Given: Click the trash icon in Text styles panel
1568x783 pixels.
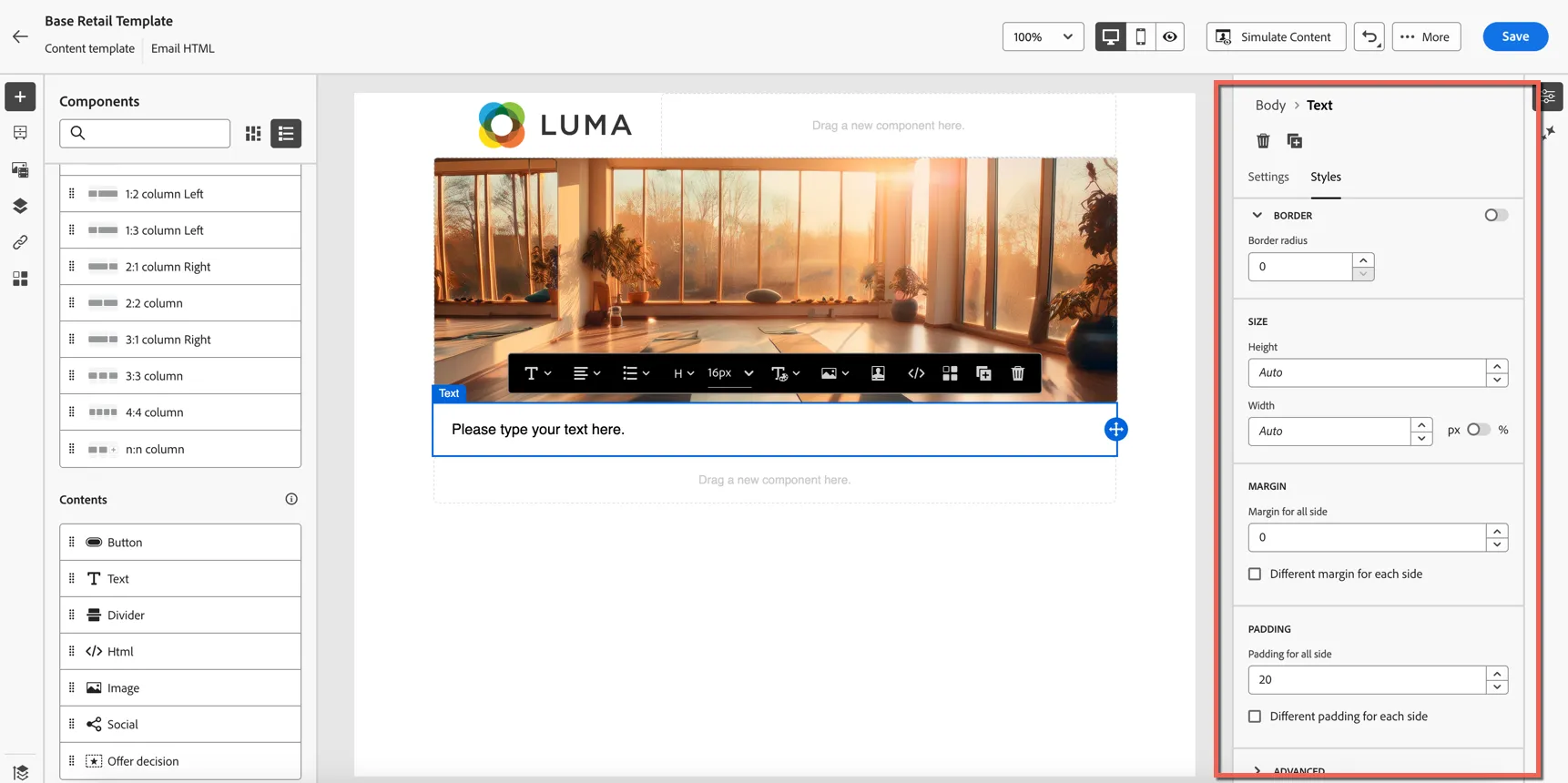Looking at the screenshot, I should click(1263, 140).
